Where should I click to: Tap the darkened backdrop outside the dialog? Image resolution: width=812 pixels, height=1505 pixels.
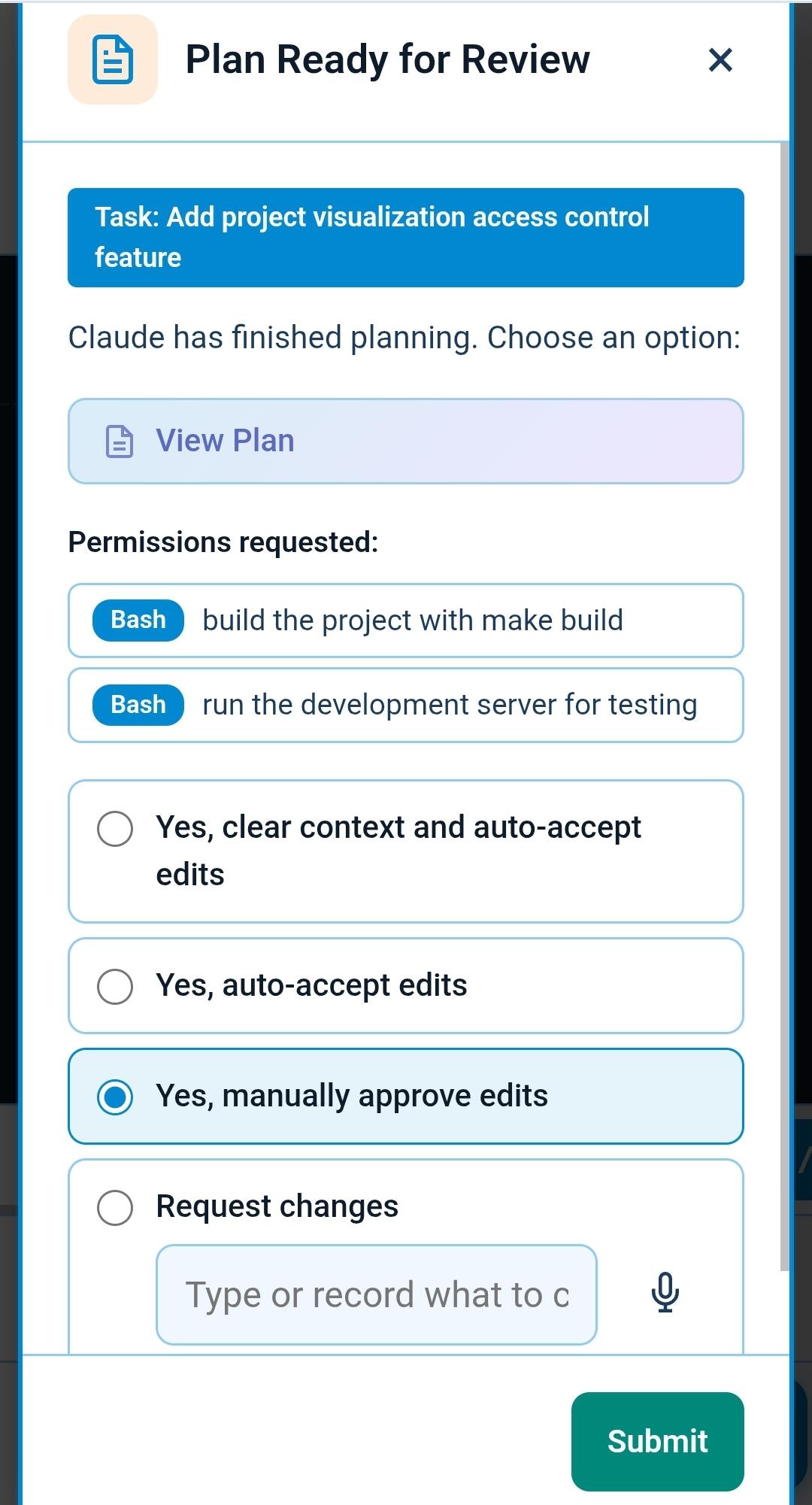pyautogui.click(x=11, y=752)
